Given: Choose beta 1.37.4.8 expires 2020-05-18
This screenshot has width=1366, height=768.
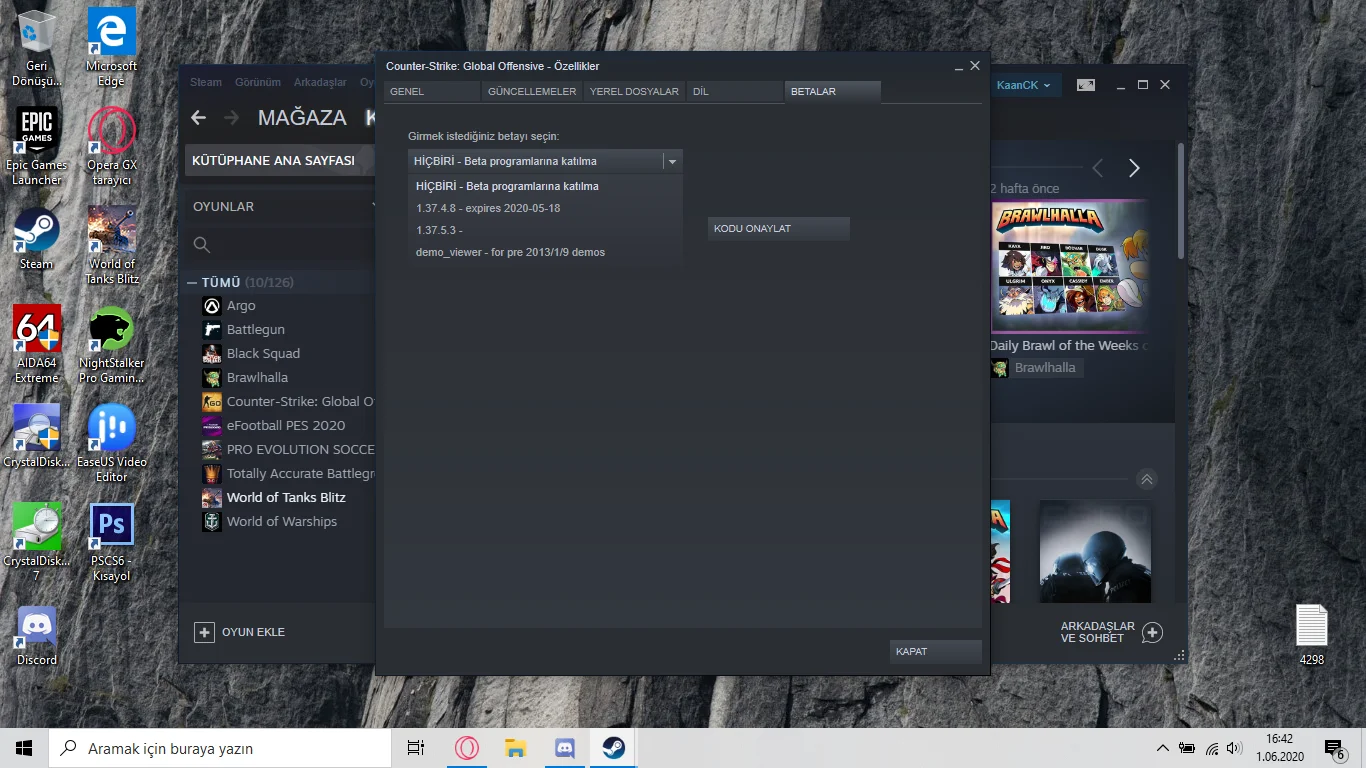Looking at the screenshot, I should 546,208.
